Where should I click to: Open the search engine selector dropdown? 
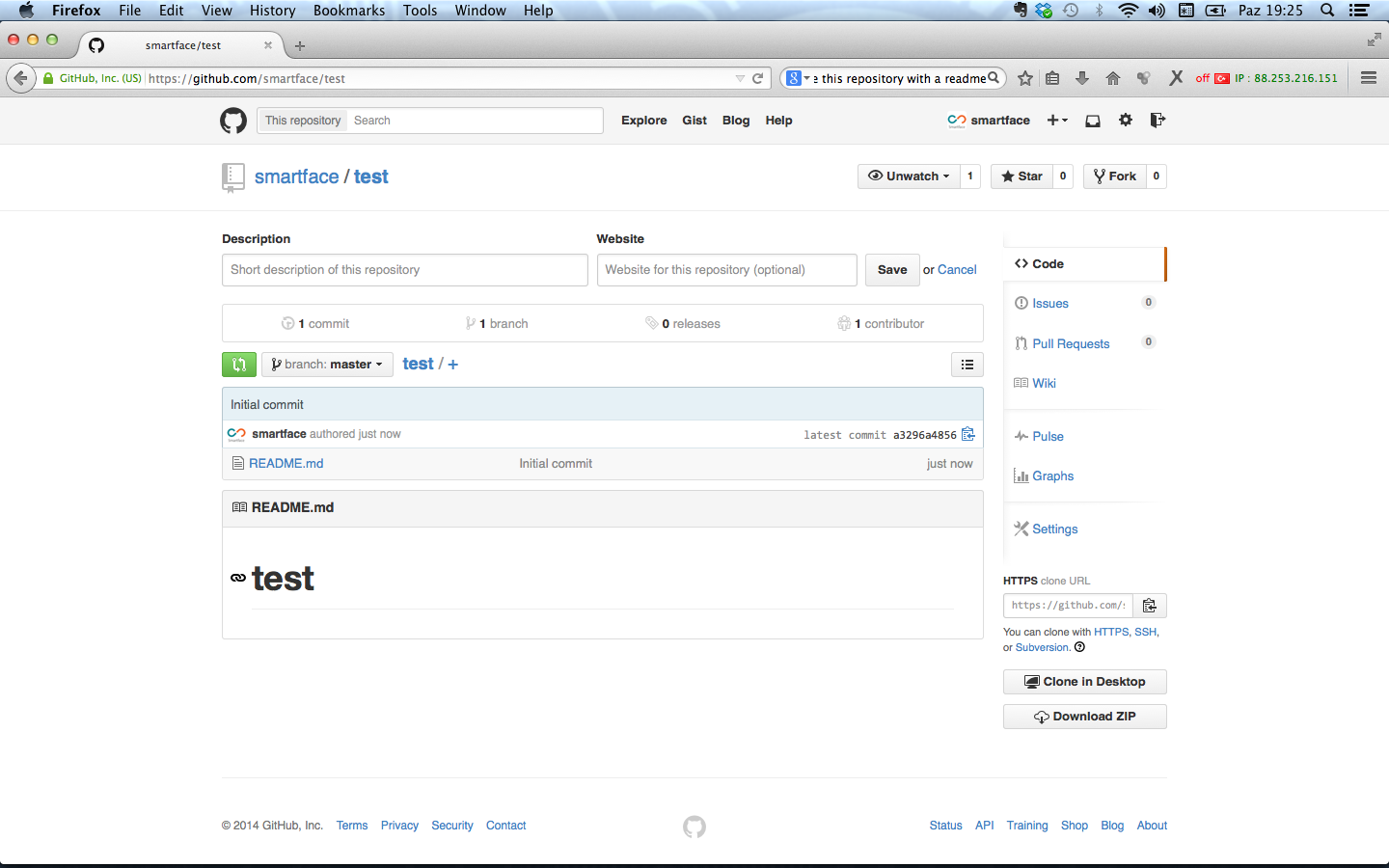click(x=798, y=78)
